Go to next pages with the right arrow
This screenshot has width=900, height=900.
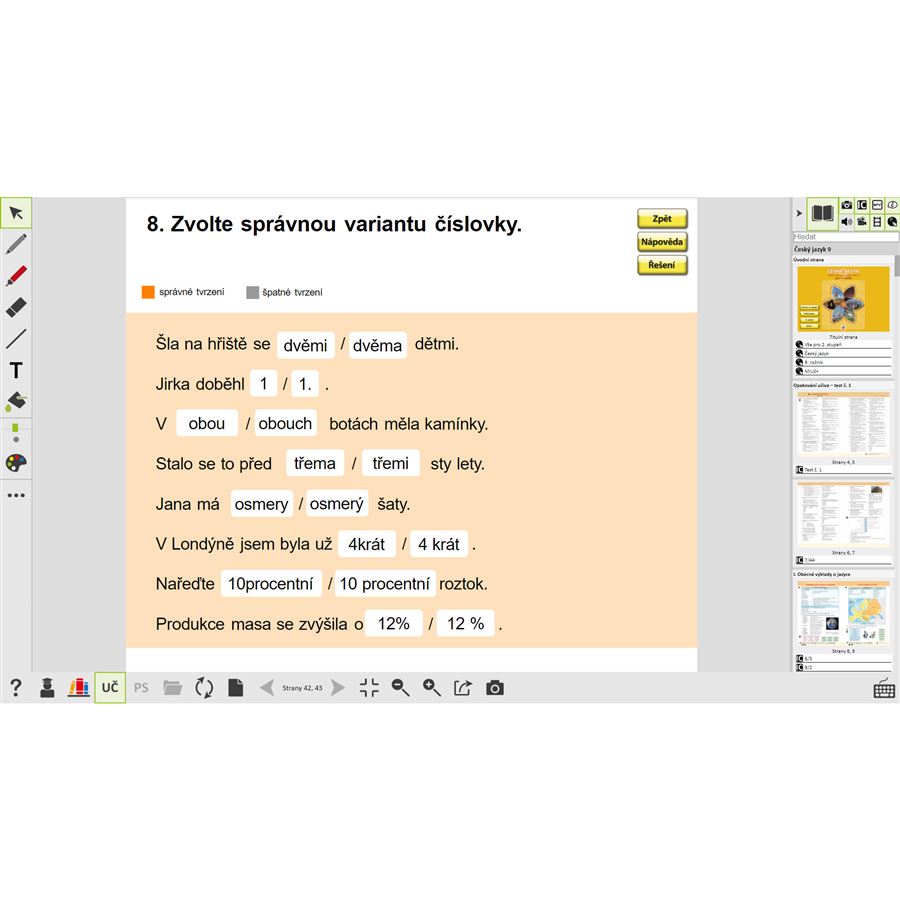[x=338, y=688]
